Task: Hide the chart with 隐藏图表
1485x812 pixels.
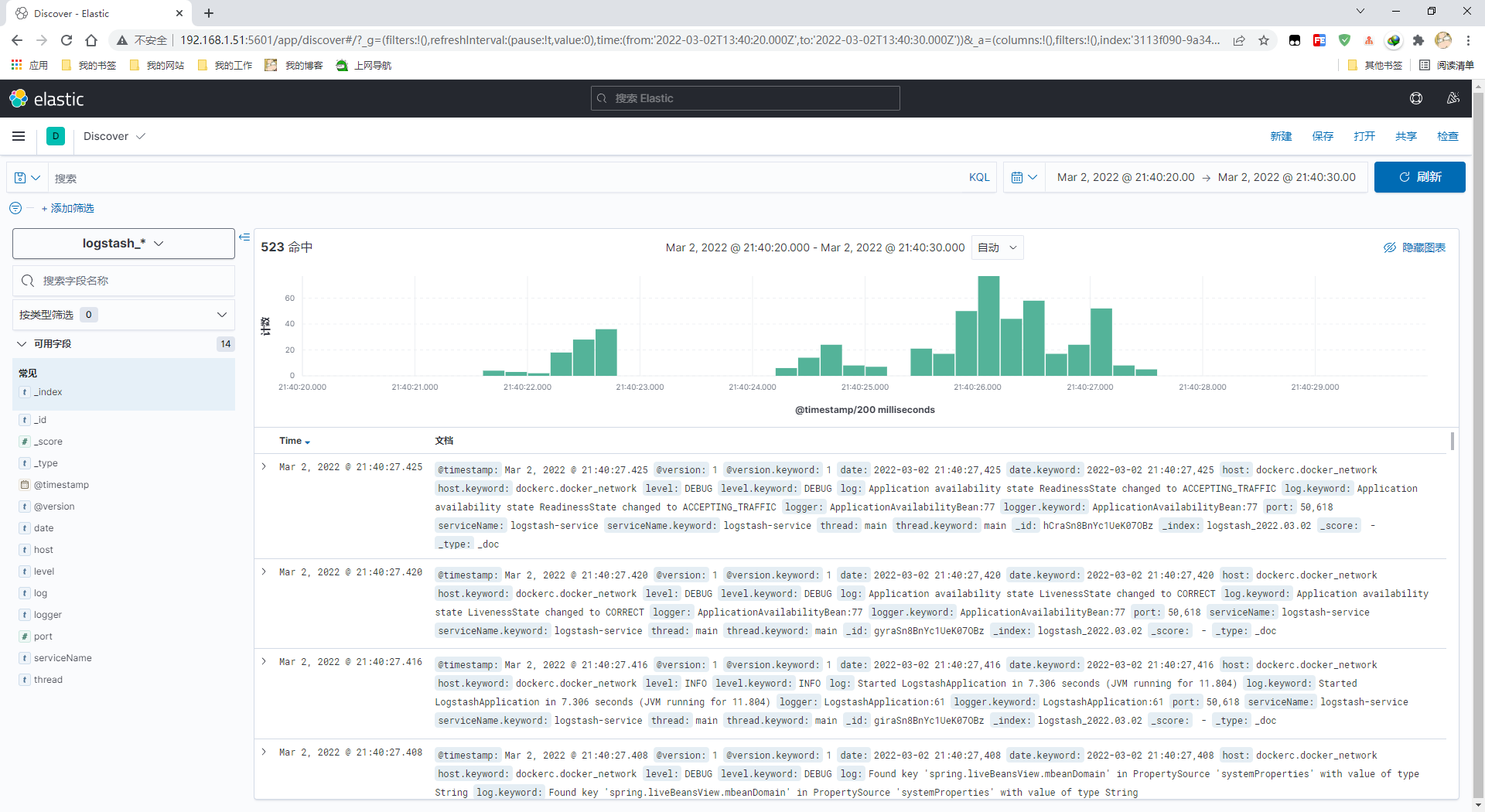Action: (x=1415, y=247)
